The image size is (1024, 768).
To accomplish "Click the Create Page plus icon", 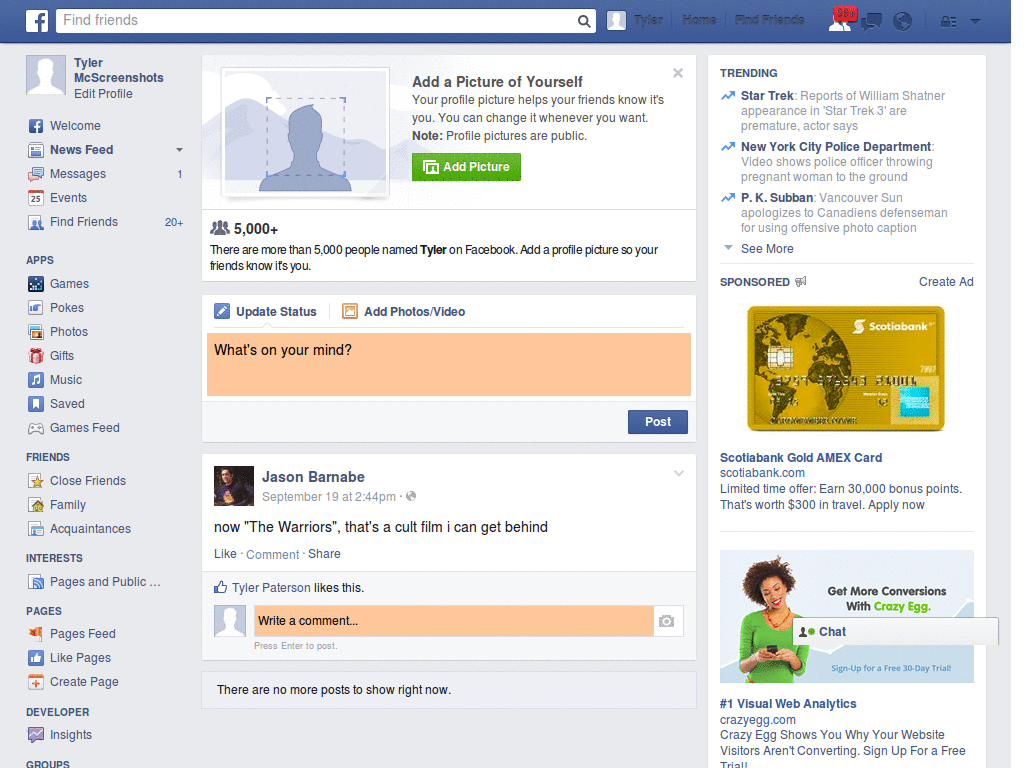I will point(36,682).
